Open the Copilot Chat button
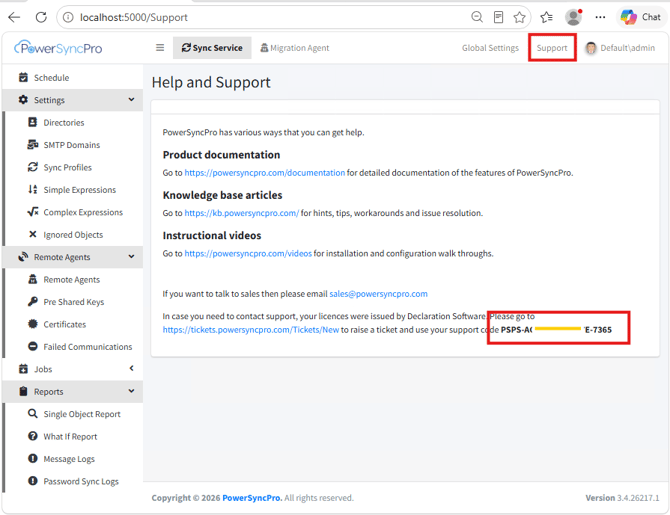The height and width of the screenshot is (515, 670). (x=641, y=17)
